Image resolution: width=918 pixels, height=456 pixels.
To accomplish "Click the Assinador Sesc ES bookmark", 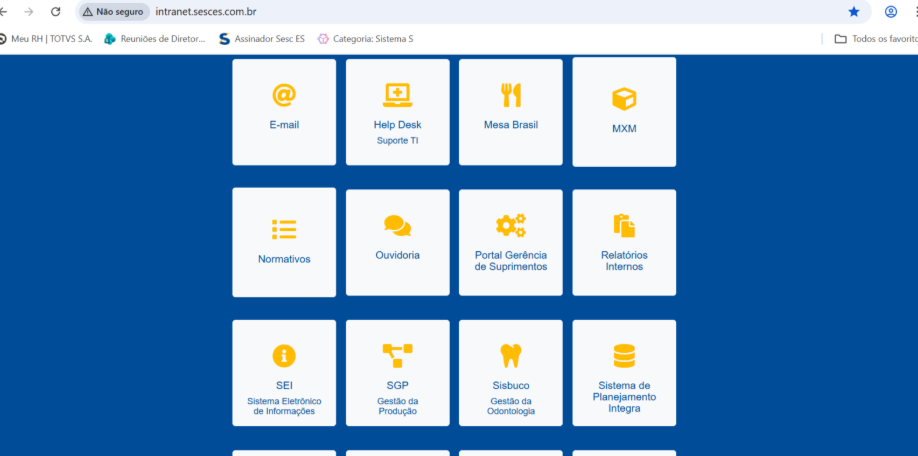I will point(262,39).
